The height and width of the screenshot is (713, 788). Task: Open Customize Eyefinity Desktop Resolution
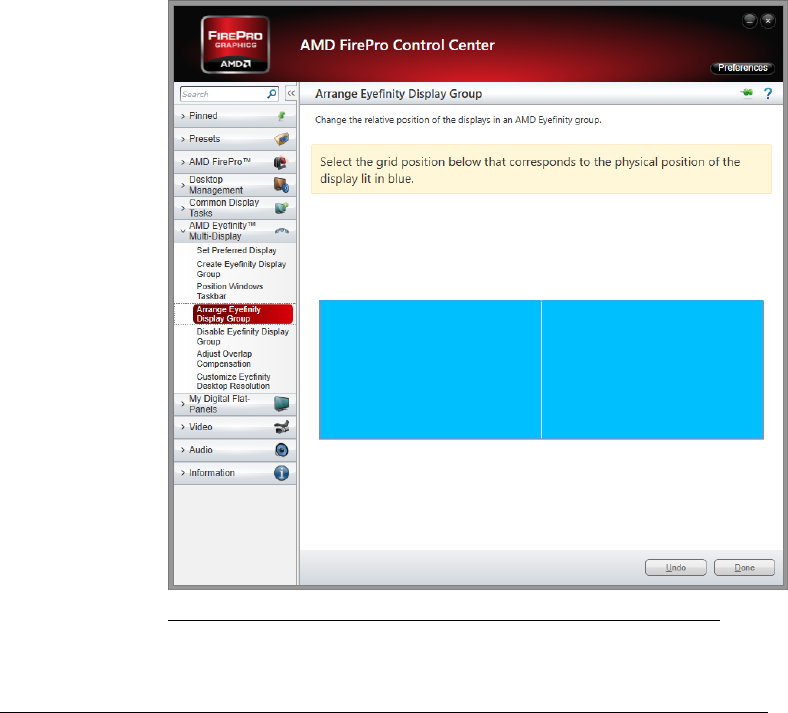(233, 381)
